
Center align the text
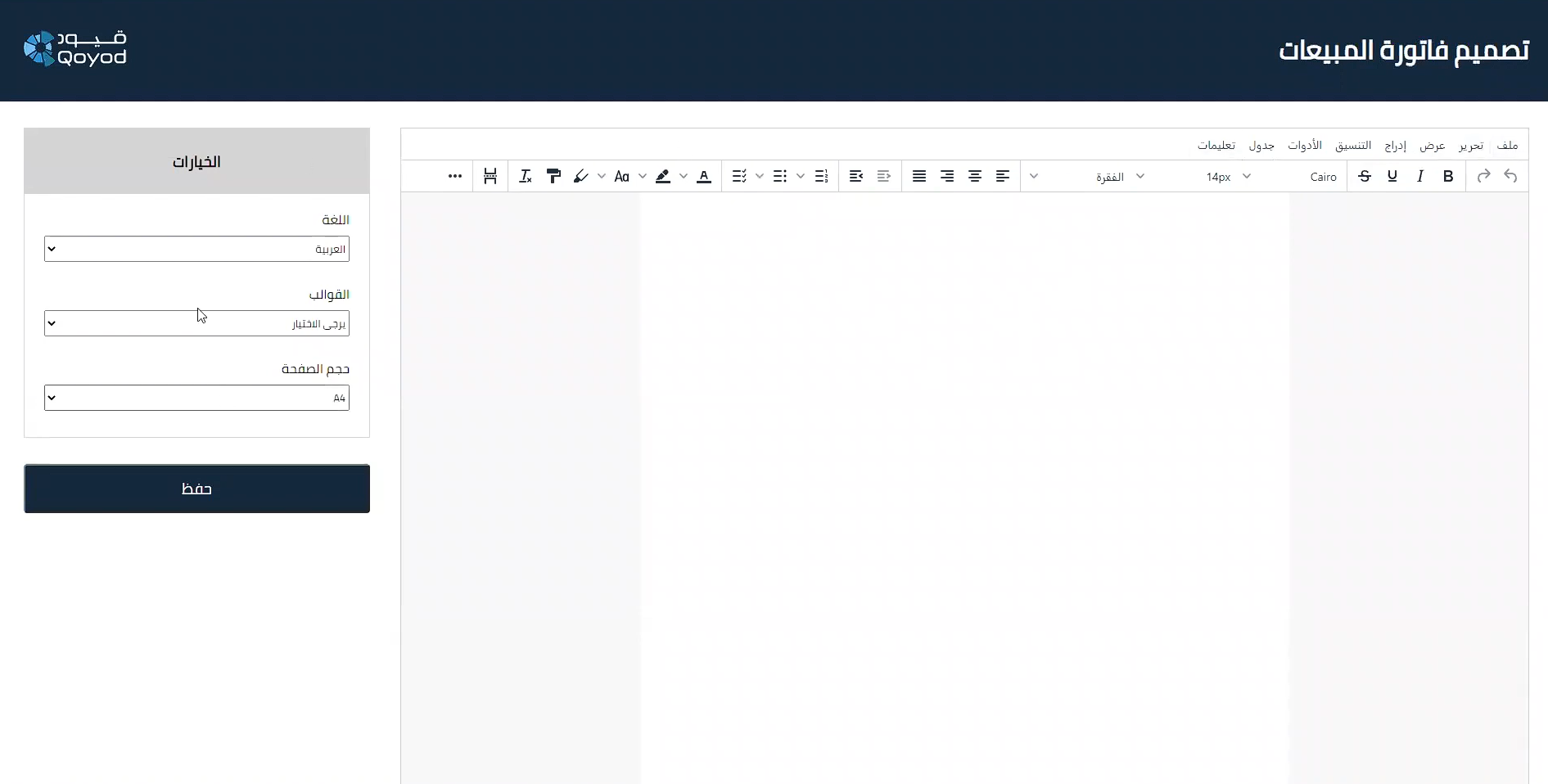974,176
